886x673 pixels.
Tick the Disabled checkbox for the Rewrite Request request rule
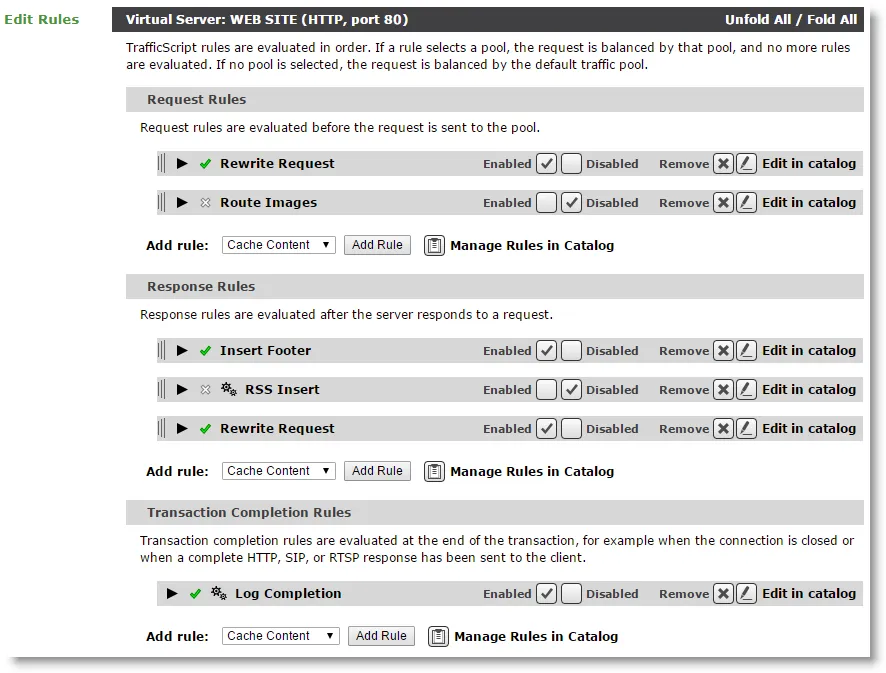(571, 163)
